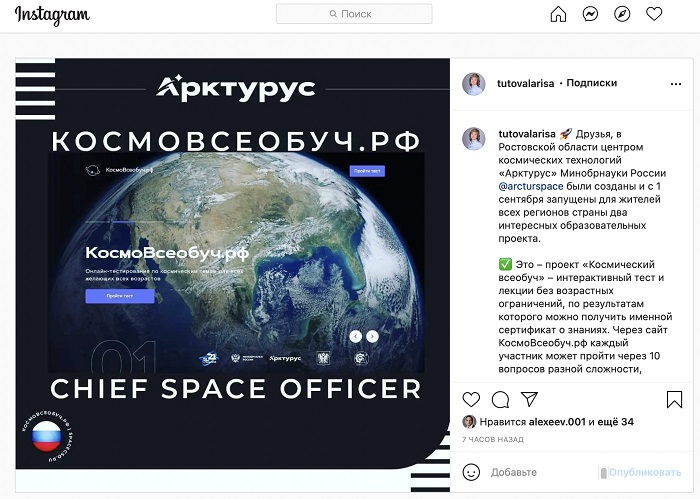Click the left arrow in image carousel
Screen dimensions: 700x499
coord(355,336)
